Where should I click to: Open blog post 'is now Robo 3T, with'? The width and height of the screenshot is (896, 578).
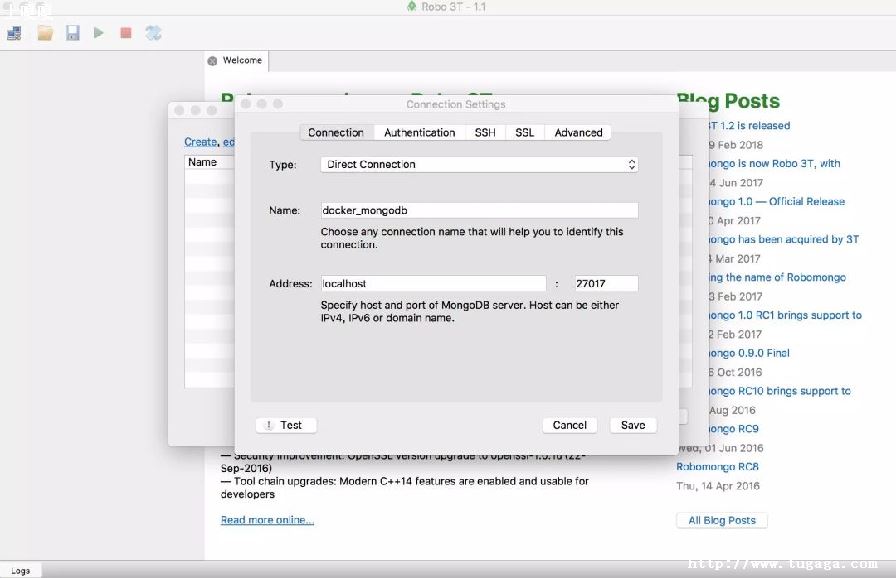point(774,163)
